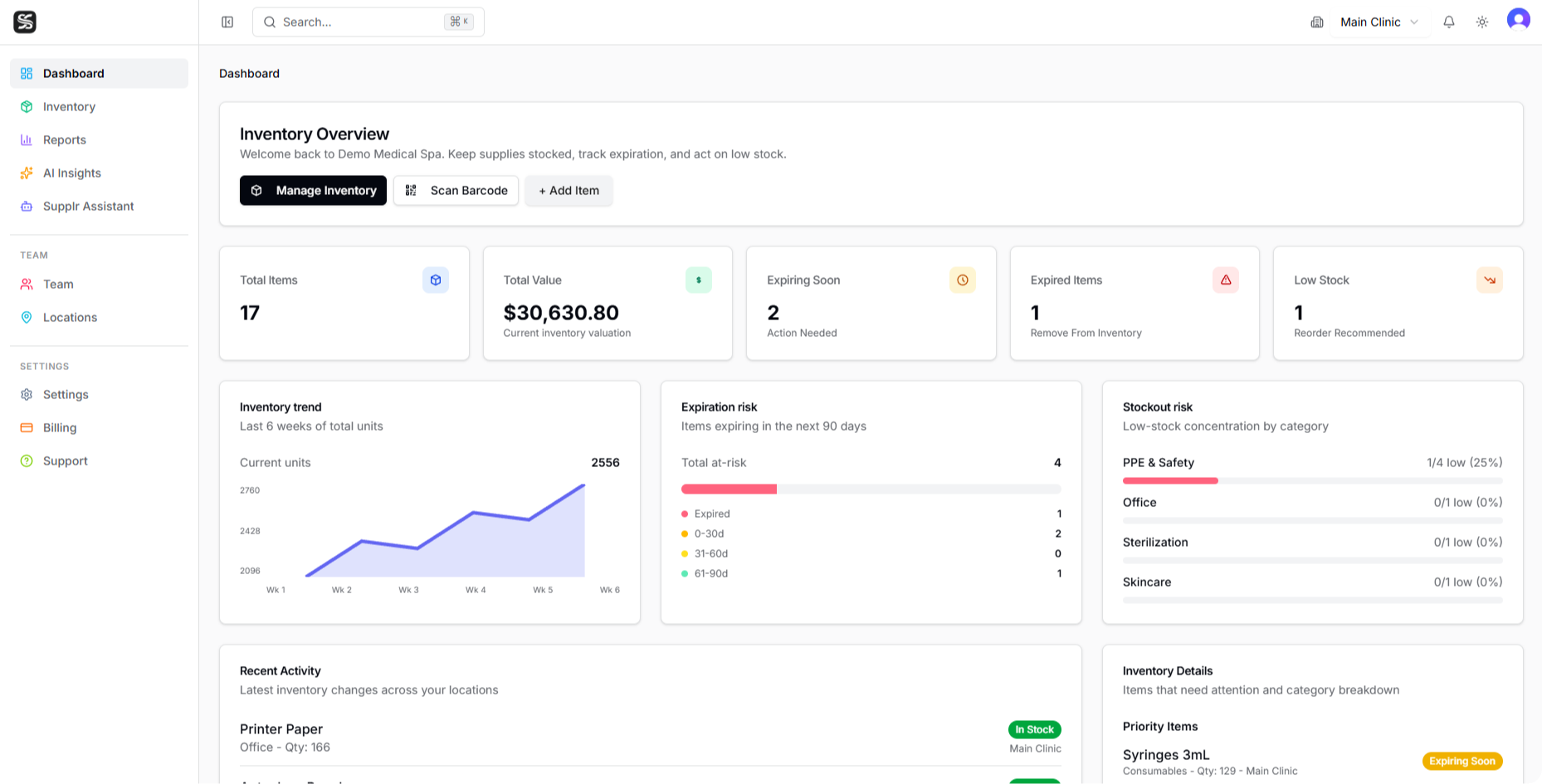The width and height of the screenshot is (1542, 784).
Task: Click the Manage Inventory button
Action: pos(313,190)
